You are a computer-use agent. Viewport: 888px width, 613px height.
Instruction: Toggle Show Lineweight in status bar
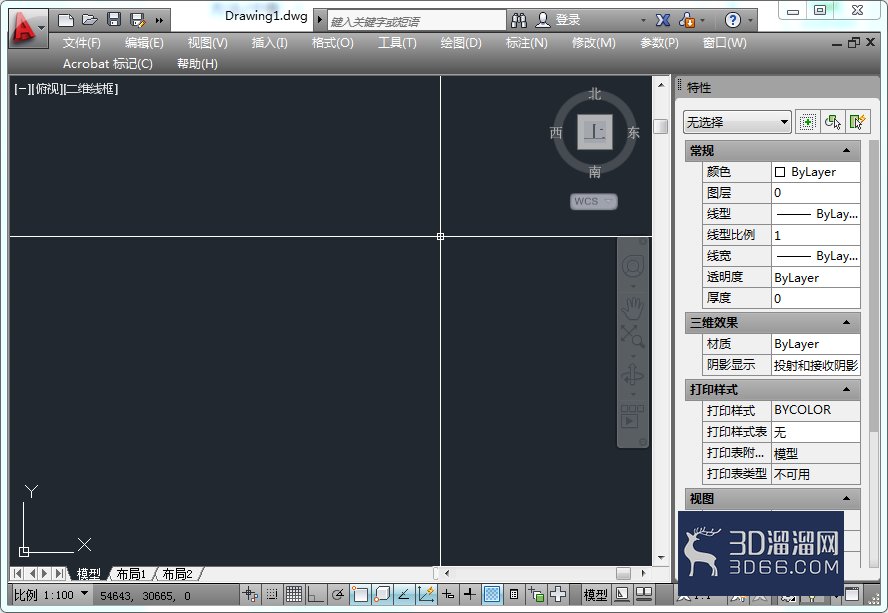(469, 594)
